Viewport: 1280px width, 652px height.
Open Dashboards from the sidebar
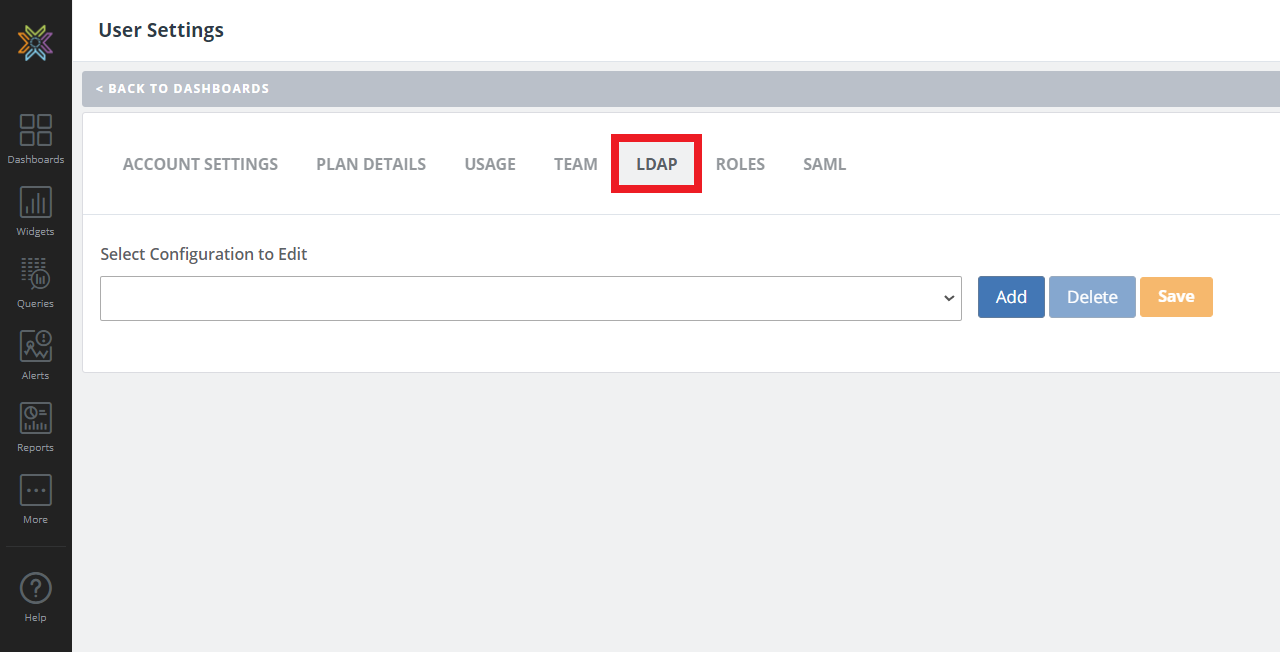pyautogui.click(x=36, y=138)
